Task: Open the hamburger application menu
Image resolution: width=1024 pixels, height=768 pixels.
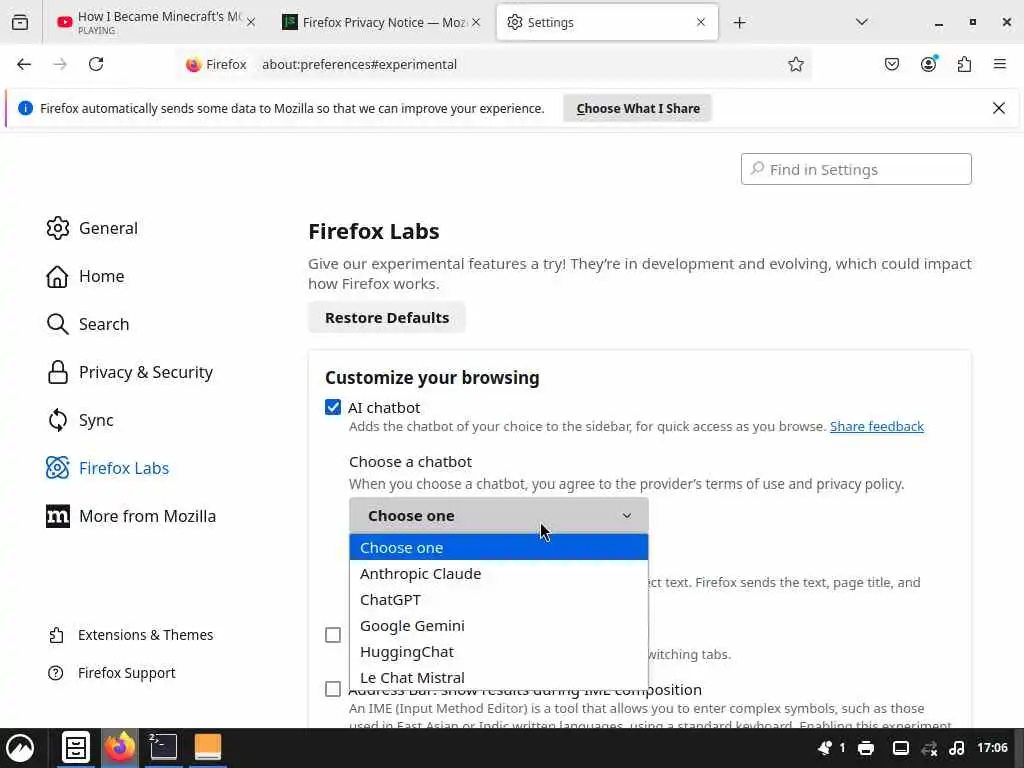Action: tap(1000, 64)
